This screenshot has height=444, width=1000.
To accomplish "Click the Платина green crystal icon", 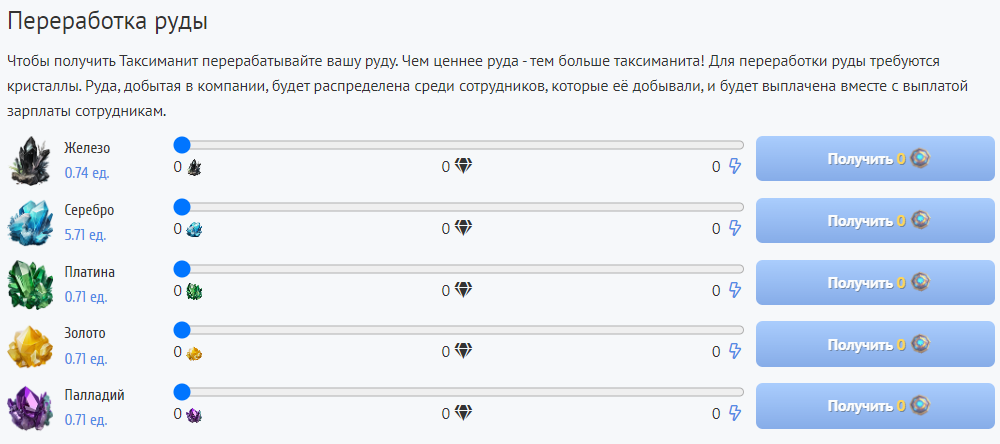I will [30, 283].
